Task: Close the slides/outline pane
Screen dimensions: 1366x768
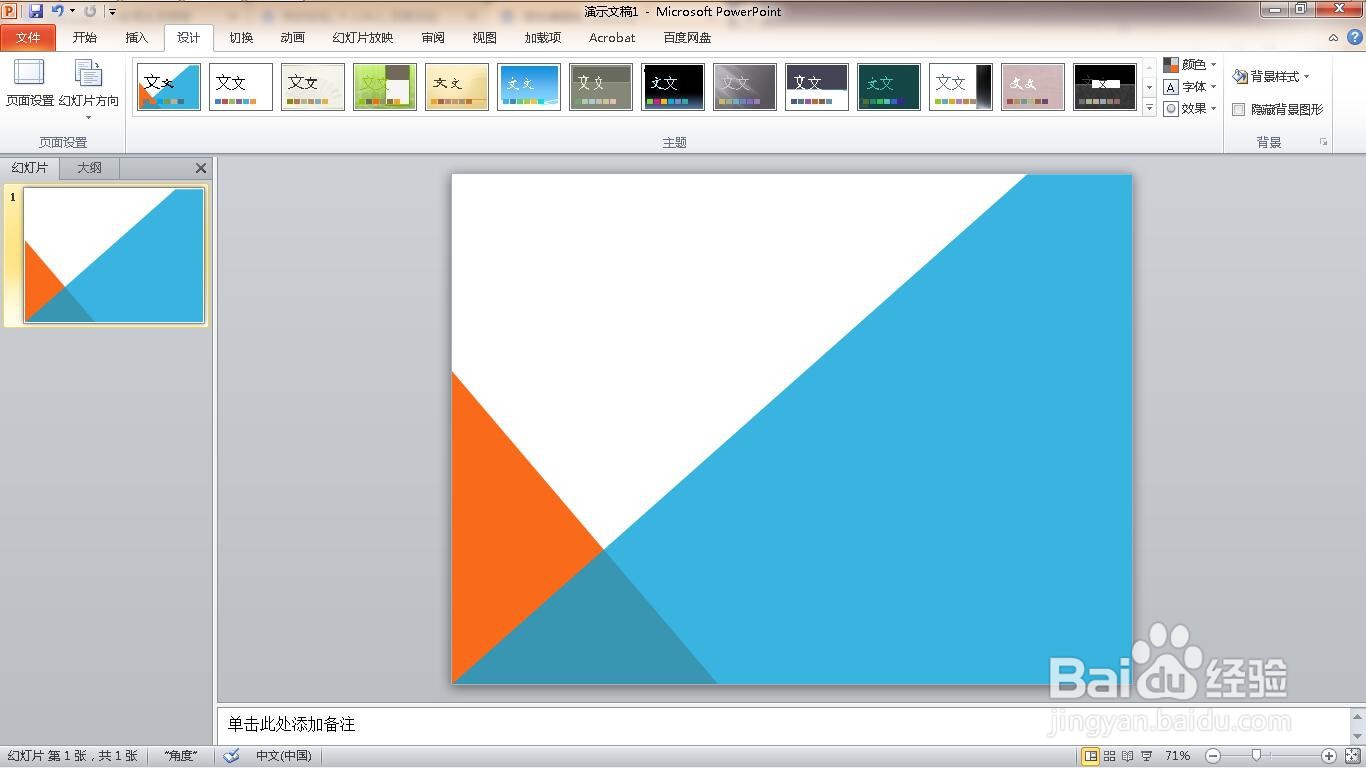Action: pyautogui.click(x=201, y=168)
